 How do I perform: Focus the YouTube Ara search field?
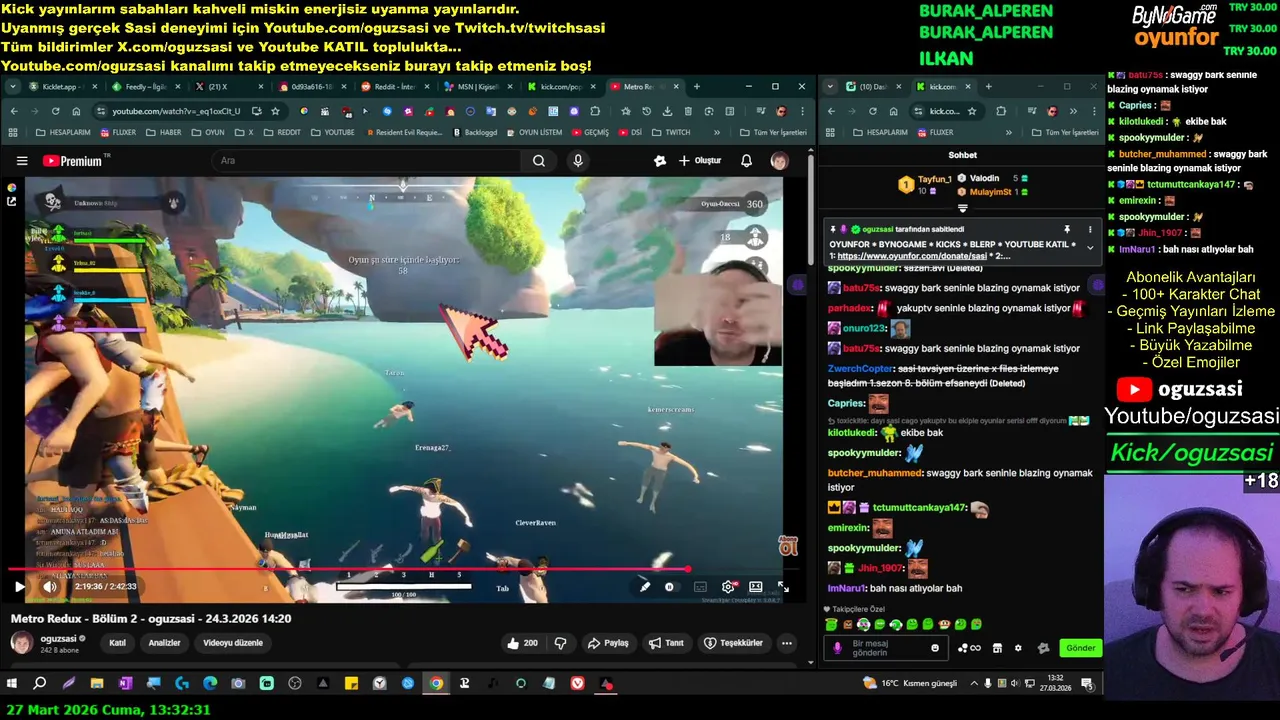[365, 161]
